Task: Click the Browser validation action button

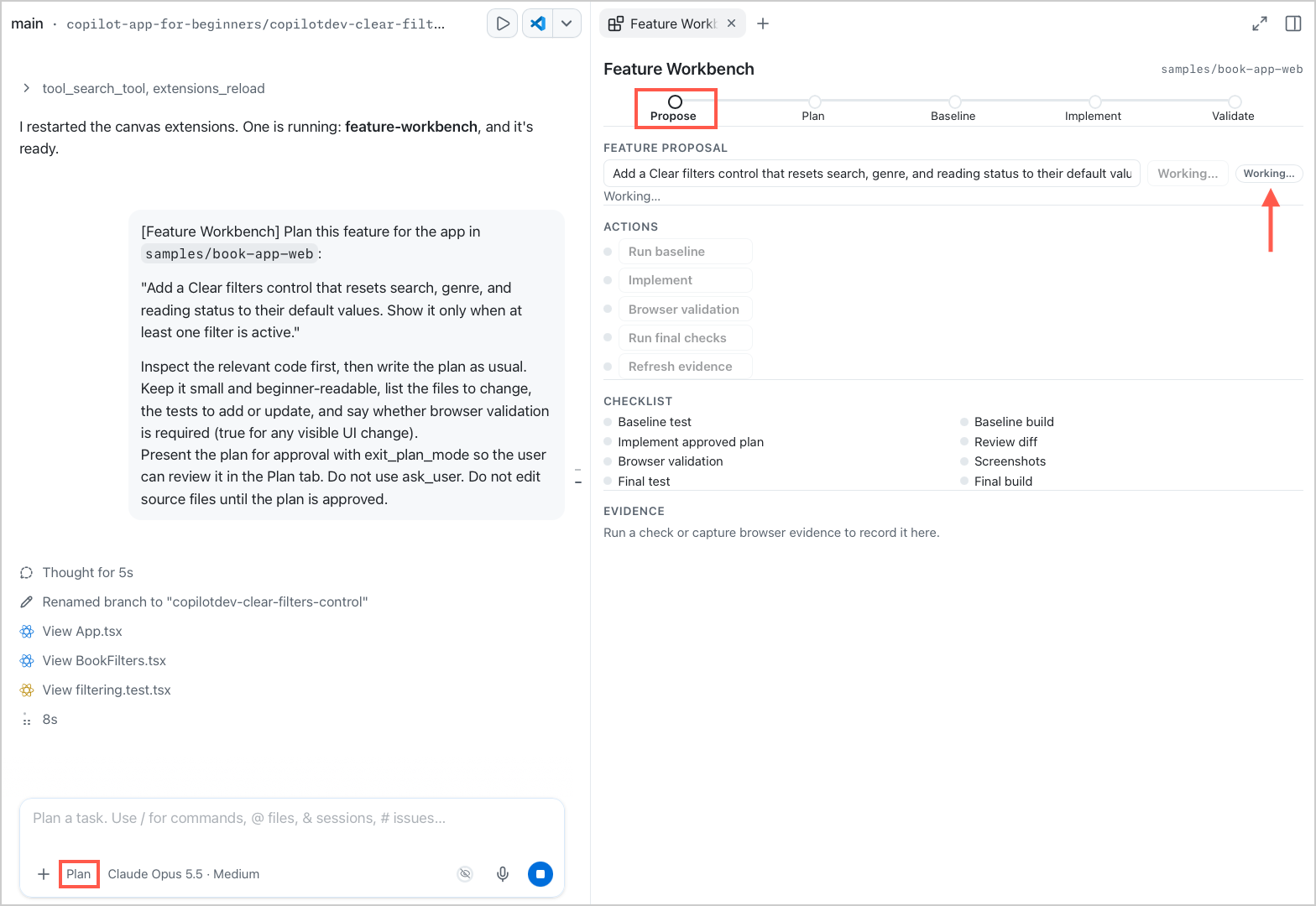Action: (x=686, y=310)
